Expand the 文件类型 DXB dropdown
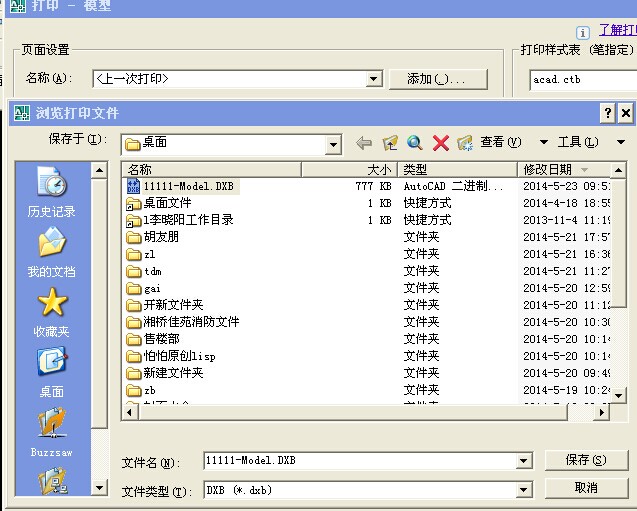Viewport: 637px width, 511px height. (x=524, y=491)
